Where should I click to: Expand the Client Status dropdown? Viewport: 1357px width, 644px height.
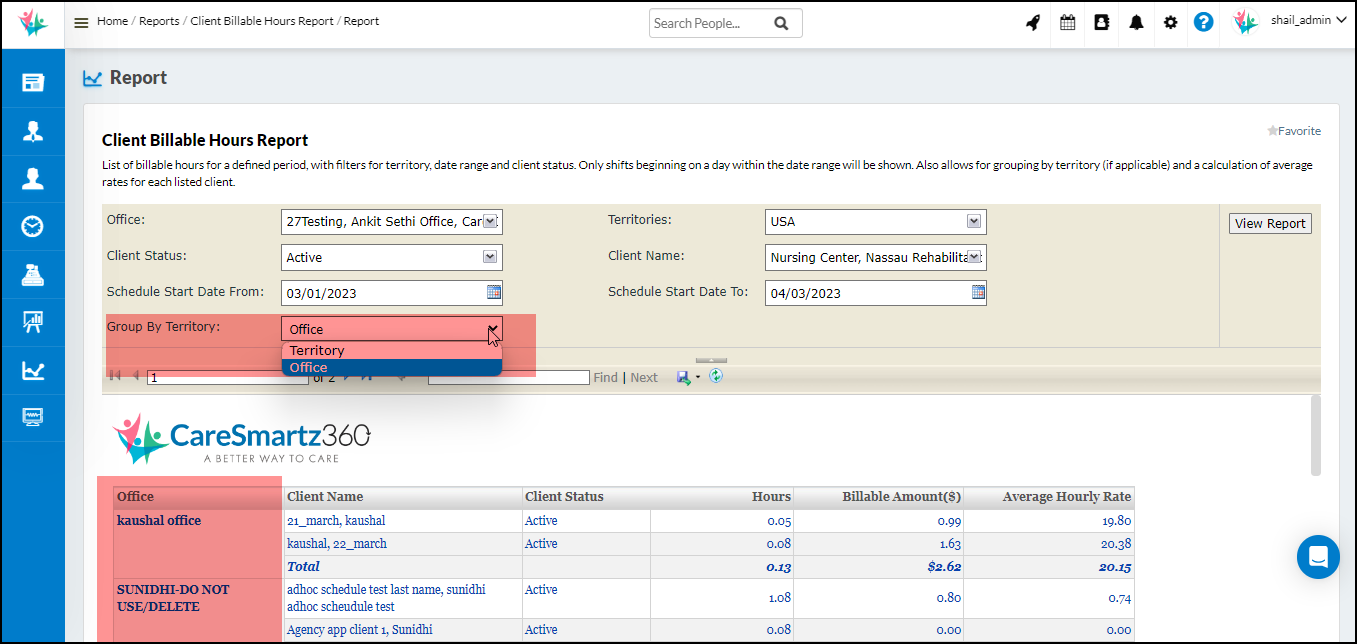[x=490, y=257]
